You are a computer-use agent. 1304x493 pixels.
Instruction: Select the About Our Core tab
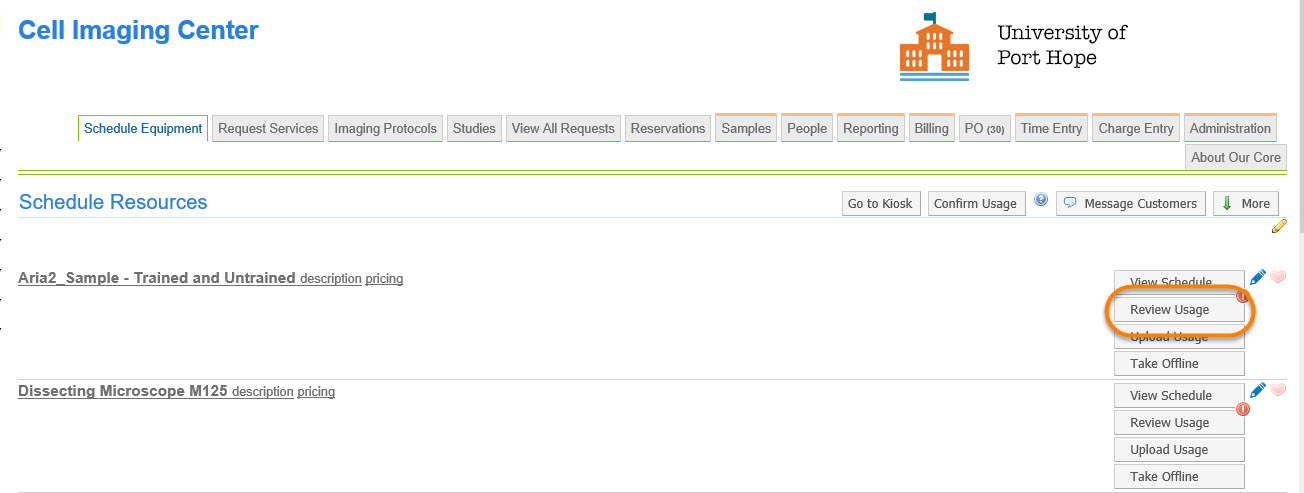click(x=1235, y=157)
